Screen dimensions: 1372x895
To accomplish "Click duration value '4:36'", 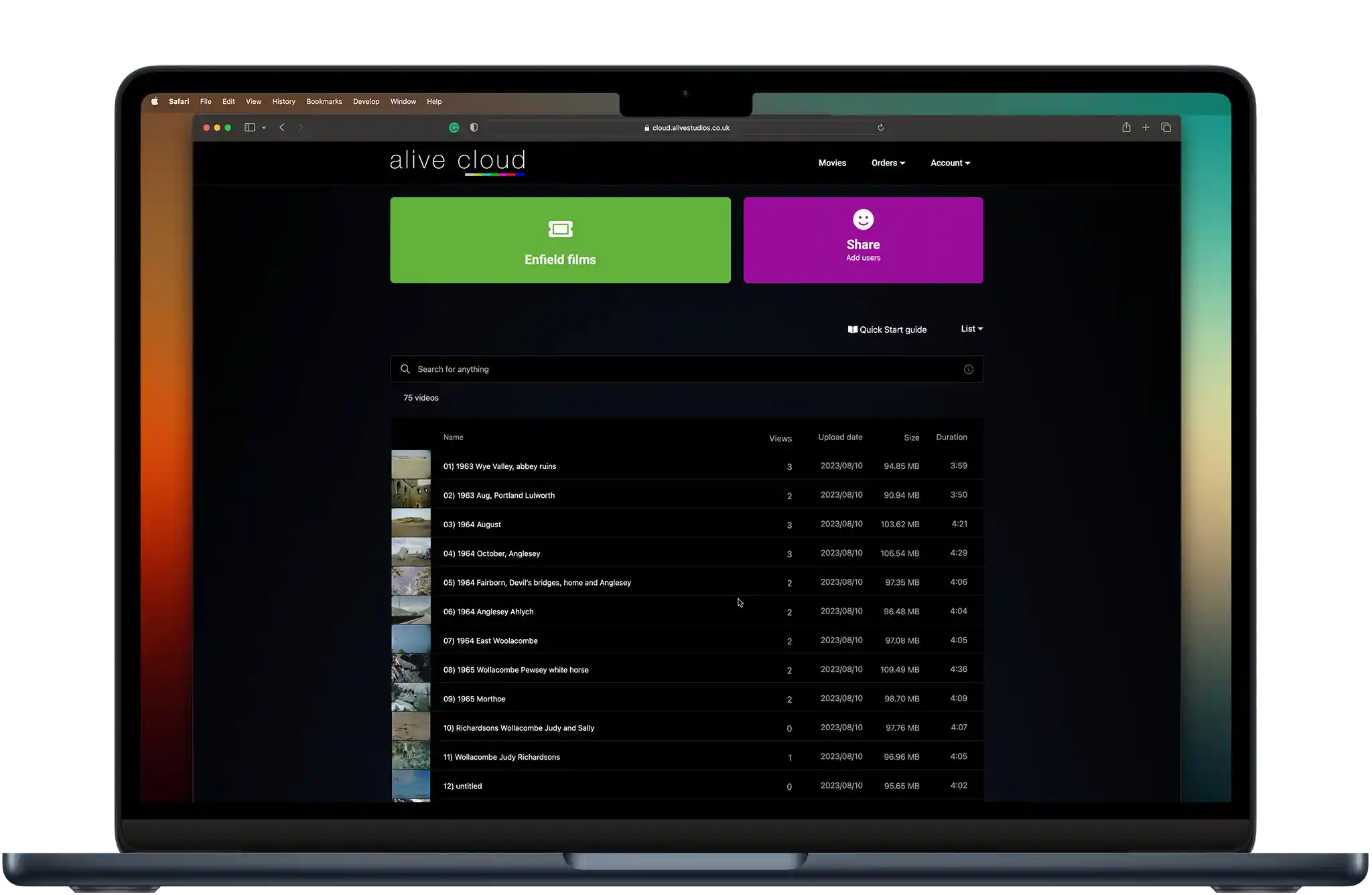I will coord(959,669).
